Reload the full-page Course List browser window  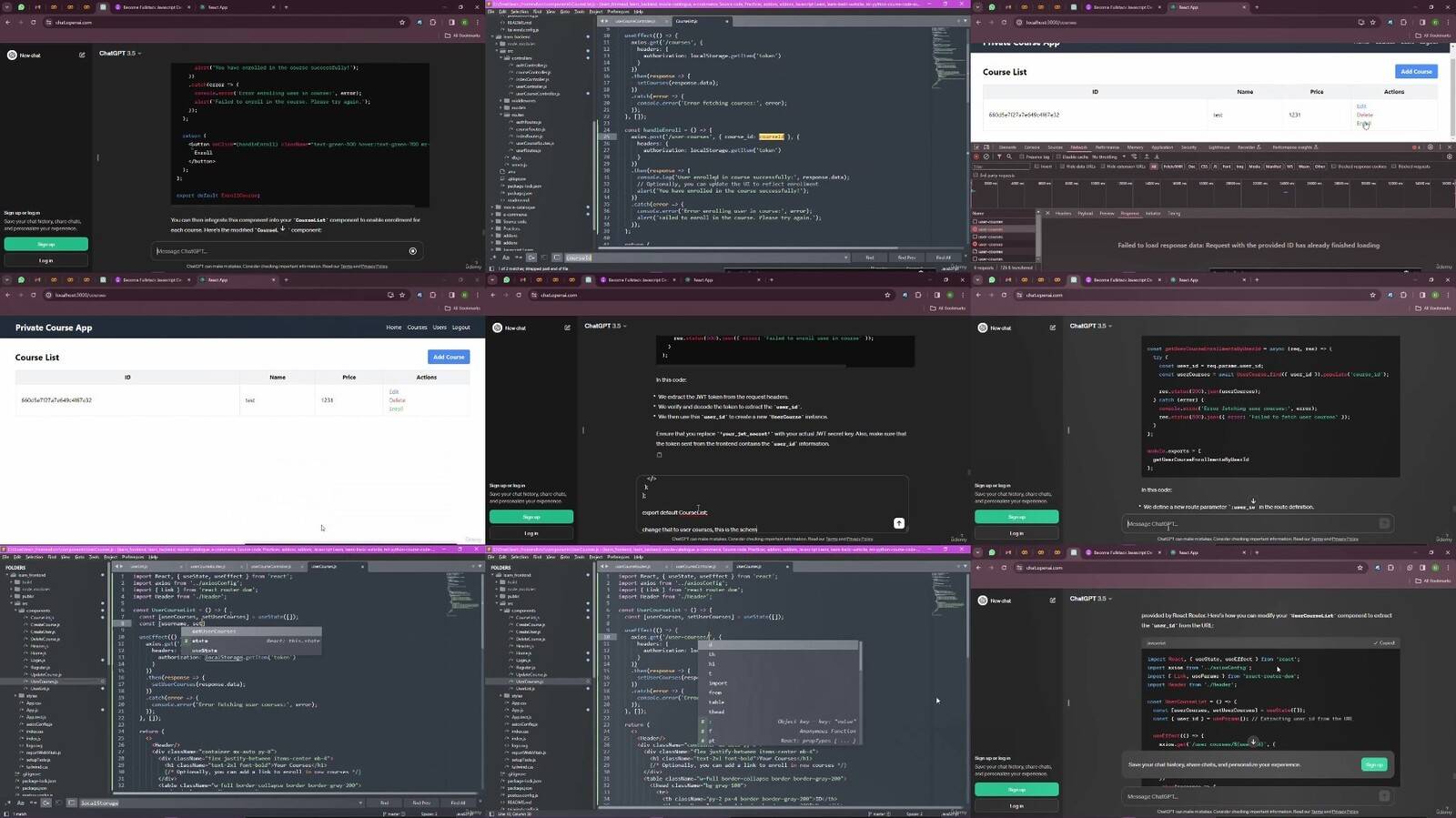tap(34, 295)
